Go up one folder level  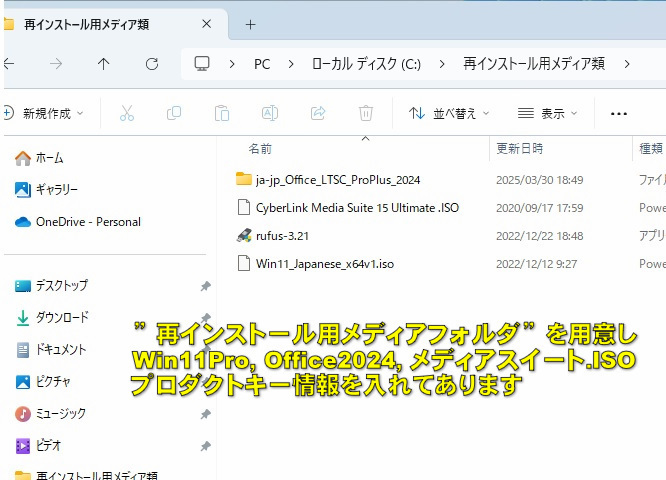(104, 64)
